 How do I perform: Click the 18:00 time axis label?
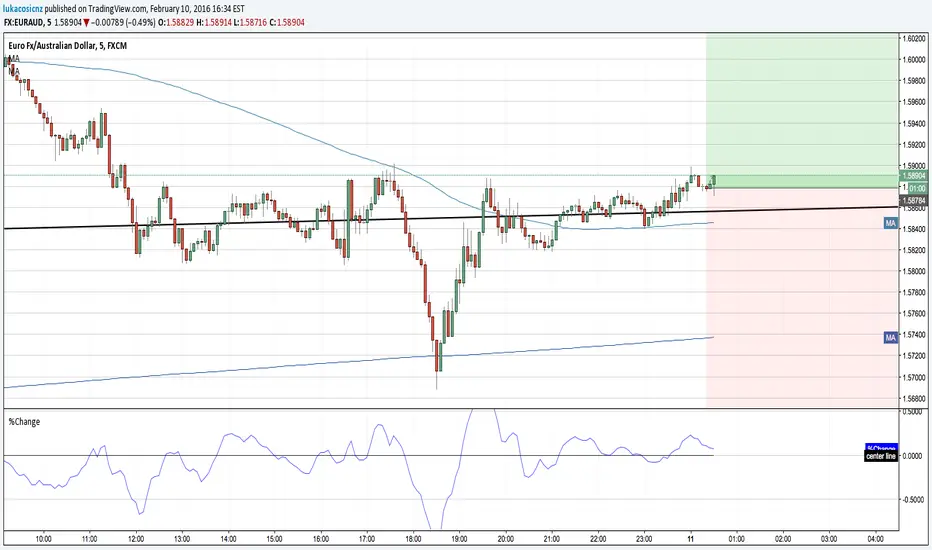point(413,539)
